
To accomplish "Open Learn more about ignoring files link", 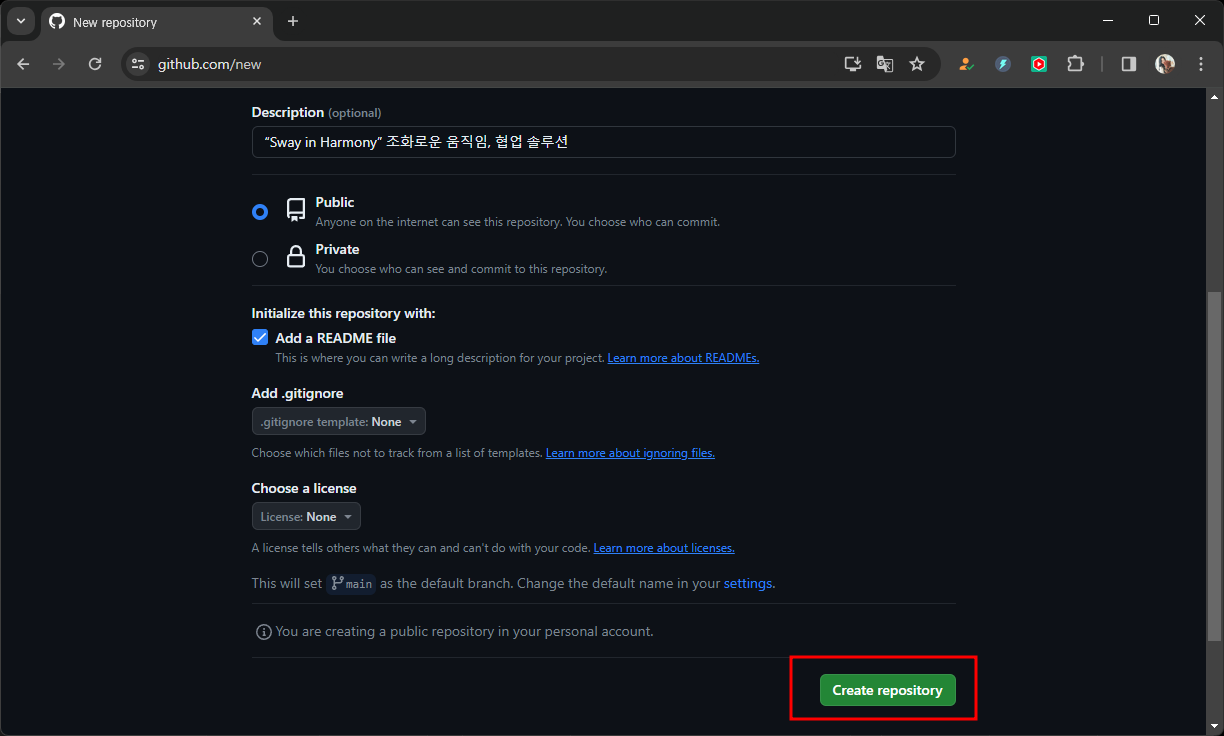I will pos(630,453).
